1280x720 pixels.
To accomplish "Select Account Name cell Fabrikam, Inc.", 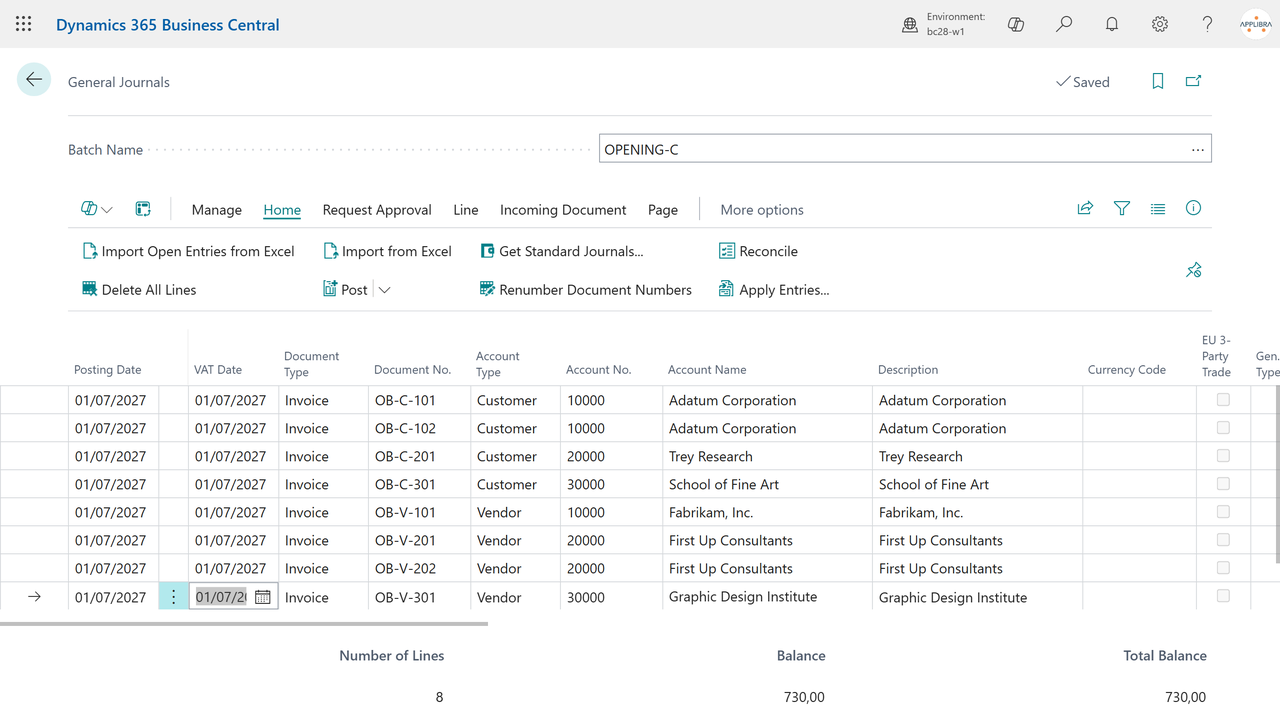I will point(768,512).
